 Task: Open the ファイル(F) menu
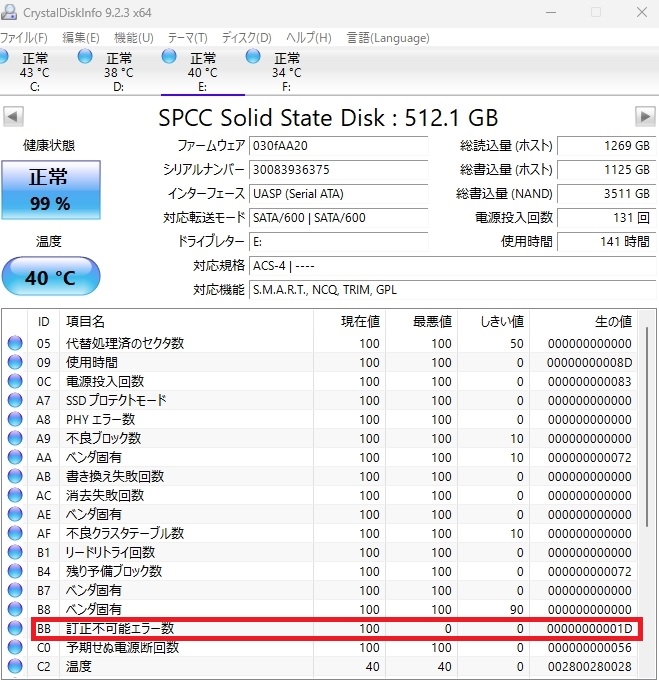tap(24, 38)
